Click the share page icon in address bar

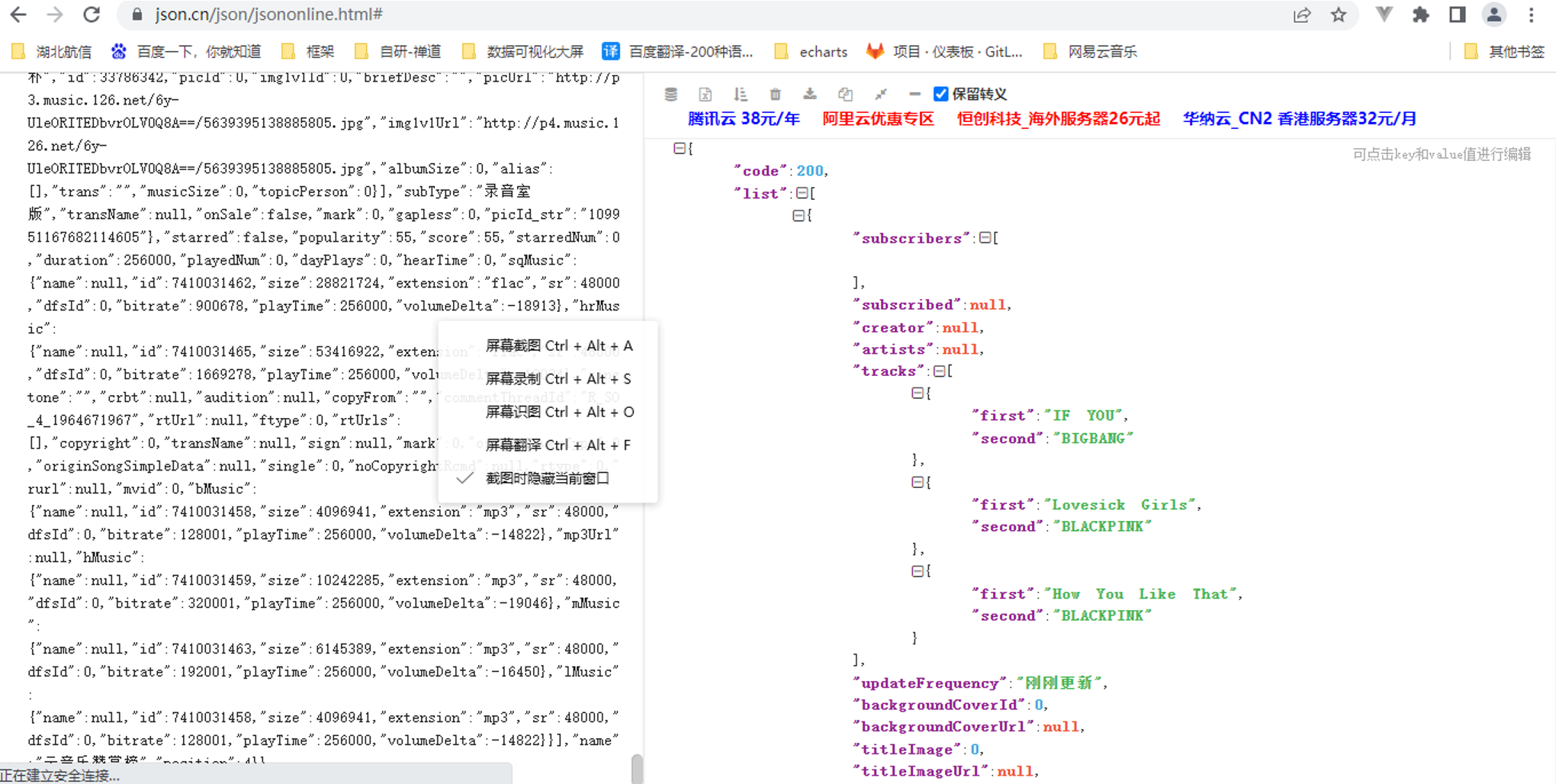pos(1301,14)
